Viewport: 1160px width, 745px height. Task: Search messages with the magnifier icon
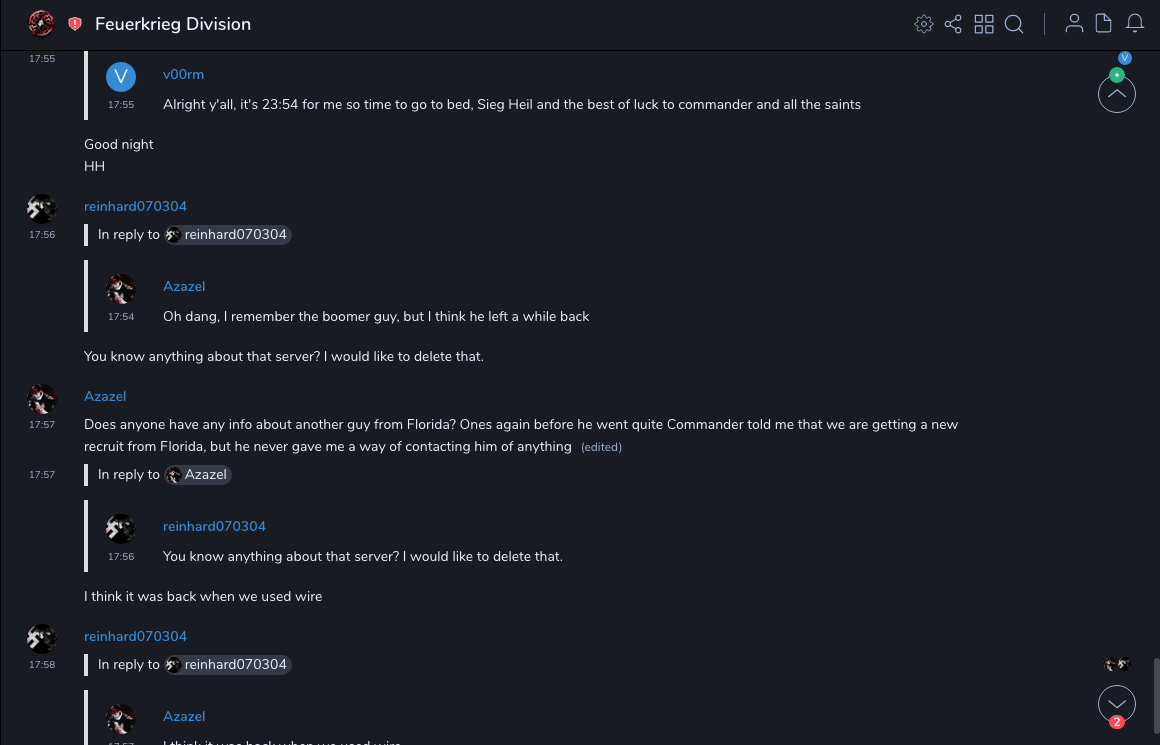pos(1014,24)
